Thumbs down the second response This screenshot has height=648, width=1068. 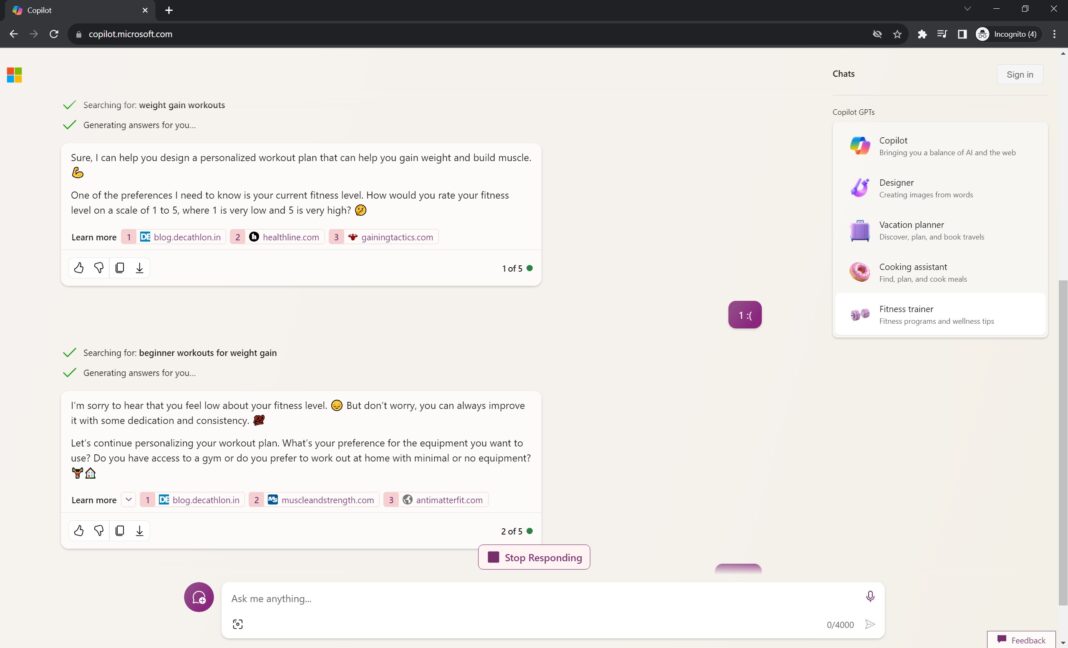[x=99, y=530]
